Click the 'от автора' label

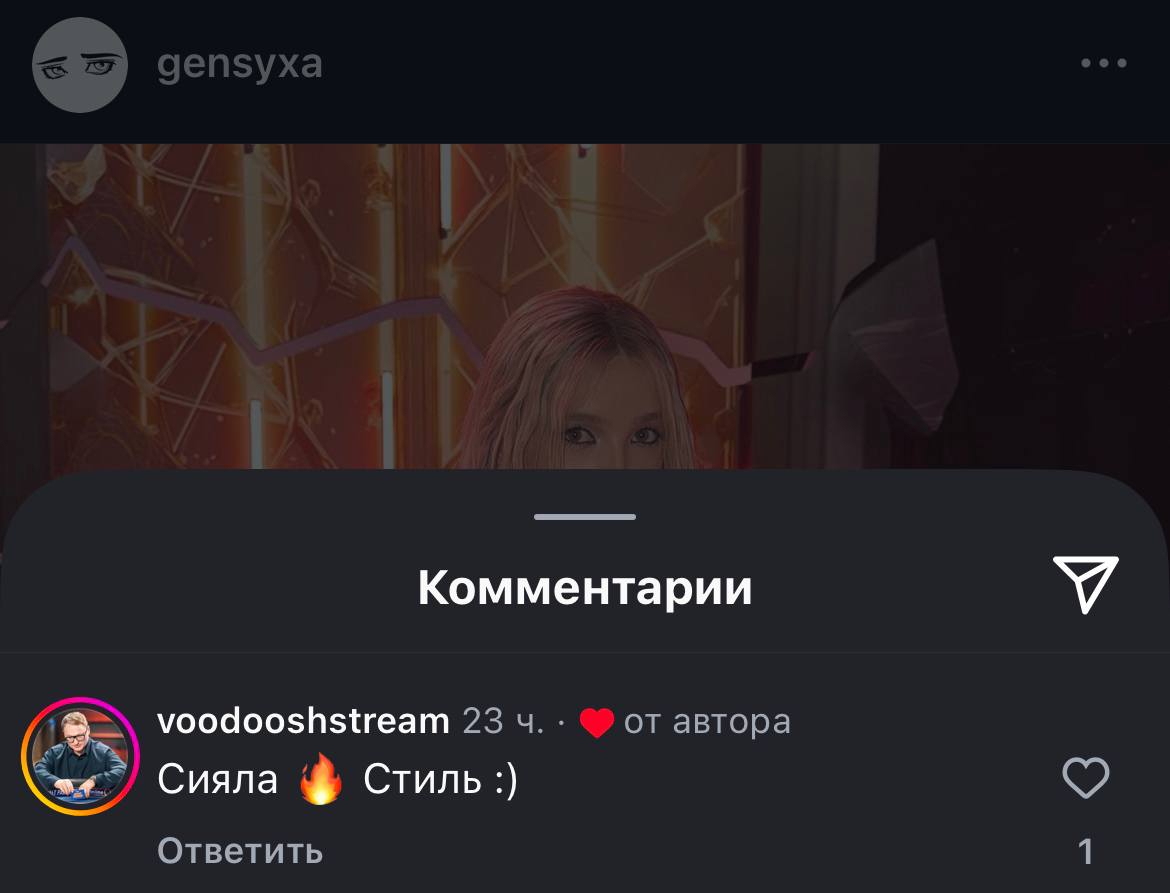coord(707,721)
